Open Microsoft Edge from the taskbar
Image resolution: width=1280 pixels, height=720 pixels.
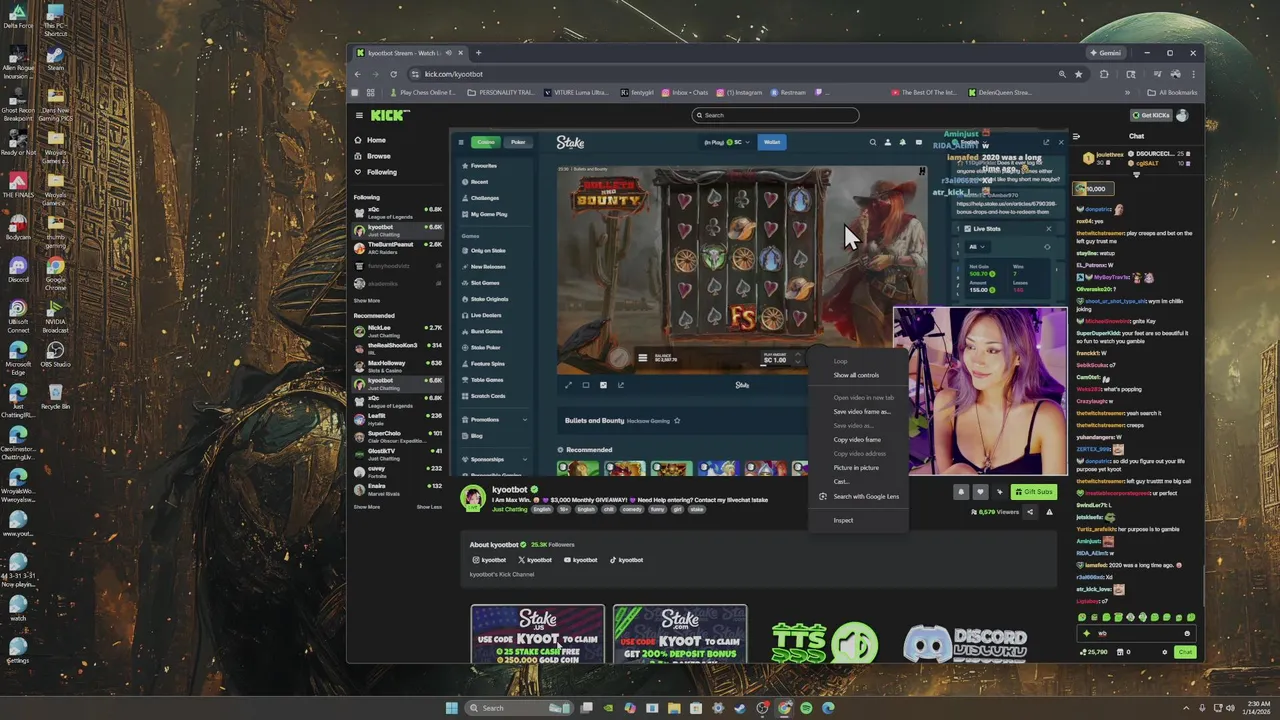click(x=828, y=708)
